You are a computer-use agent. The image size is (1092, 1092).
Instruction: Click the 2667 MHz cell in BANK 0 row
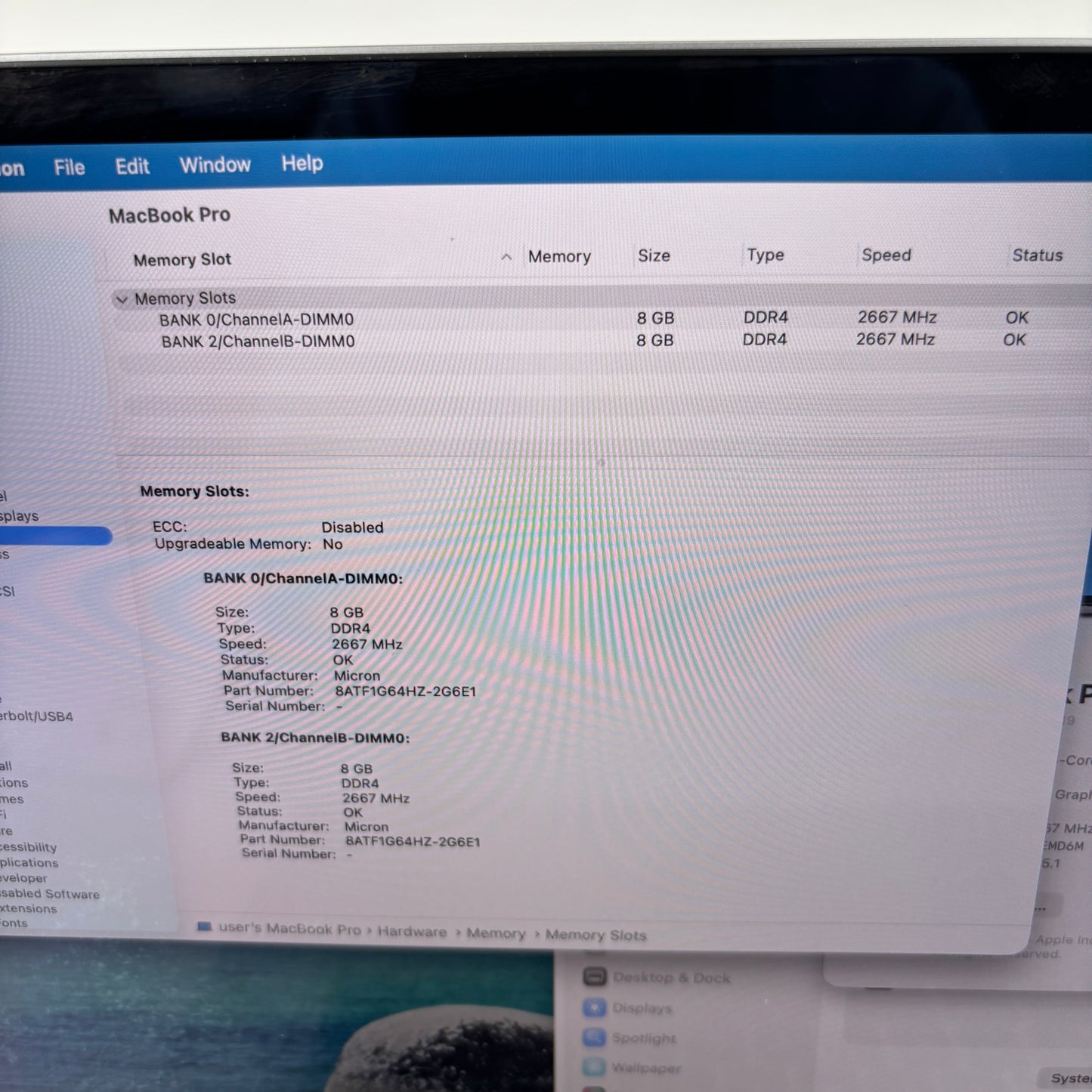coord(897,317)
